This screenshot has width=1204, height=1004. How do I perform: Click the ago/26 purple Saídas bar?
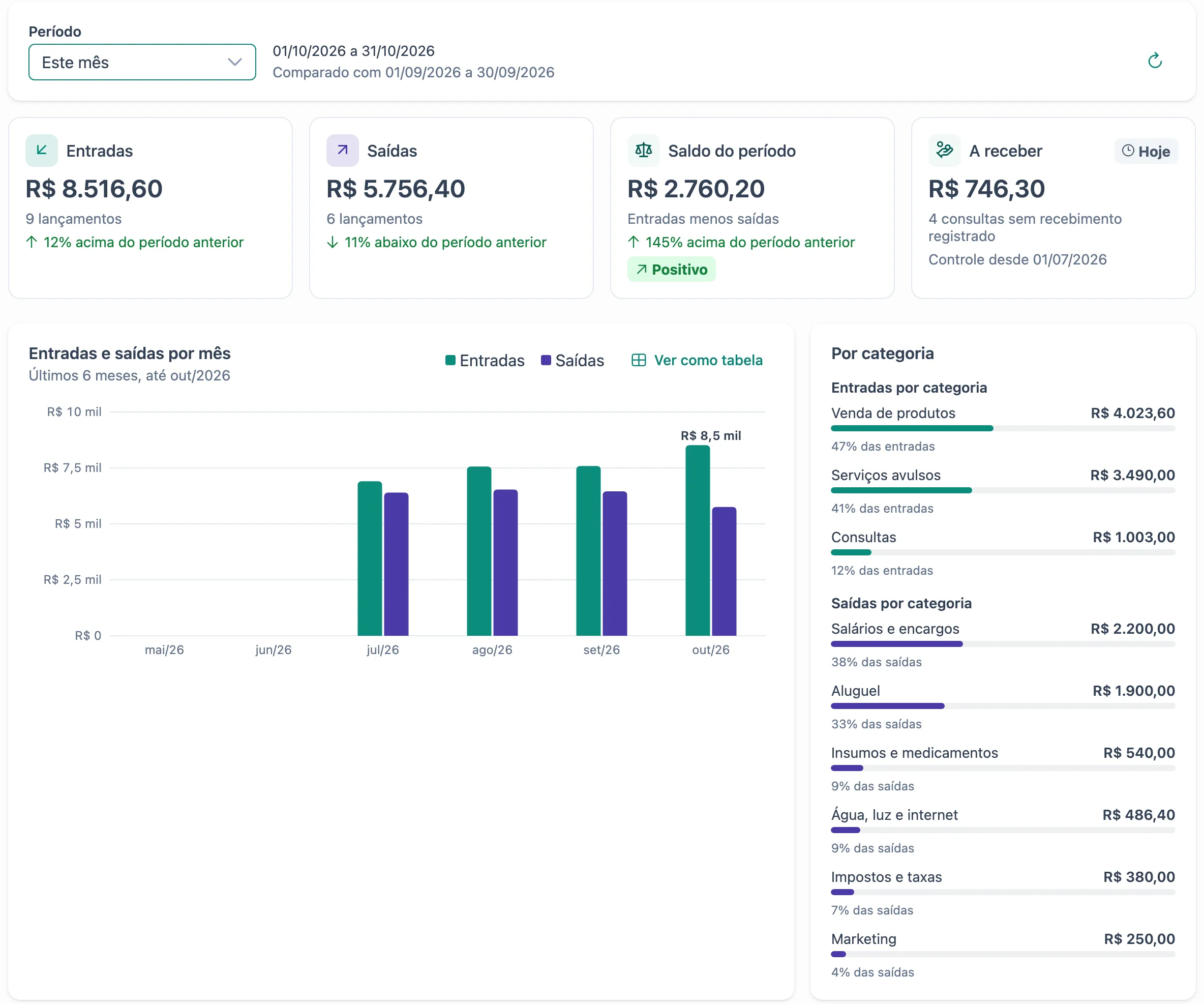pyautogui.click(x=506, y=563)
